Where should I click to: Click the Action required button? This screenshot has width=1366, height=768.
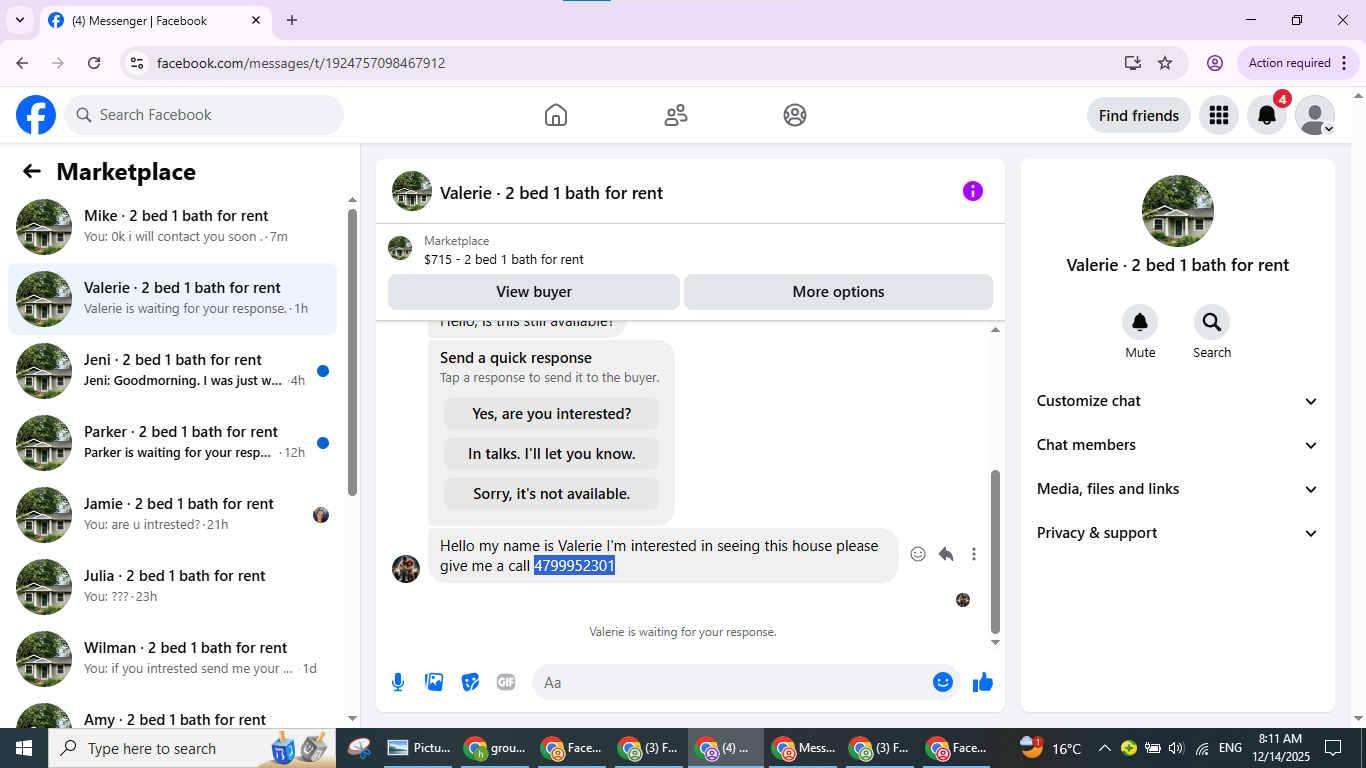coord(1299,63)
